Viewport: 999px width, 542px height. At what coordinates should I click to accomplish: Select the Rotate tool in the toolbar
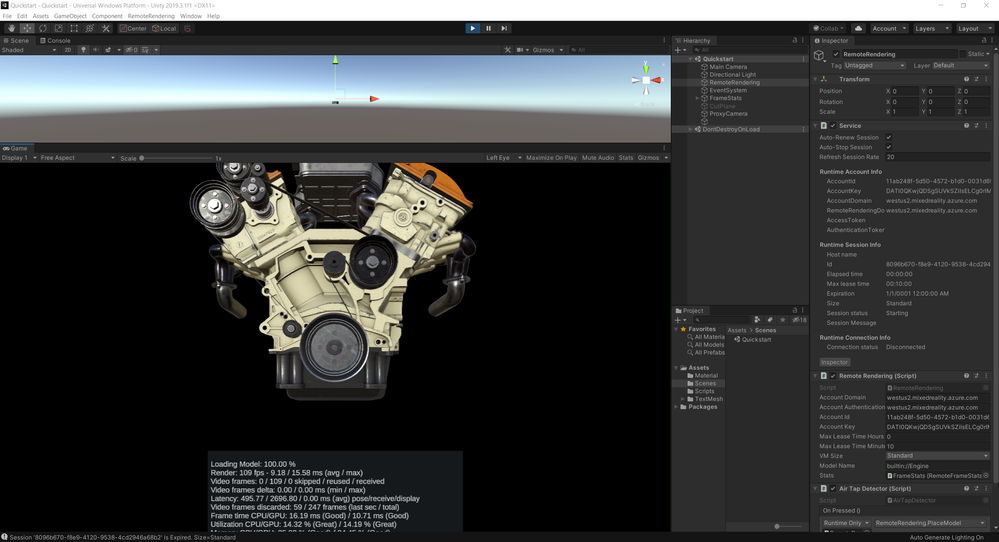(x=43, y=29)
